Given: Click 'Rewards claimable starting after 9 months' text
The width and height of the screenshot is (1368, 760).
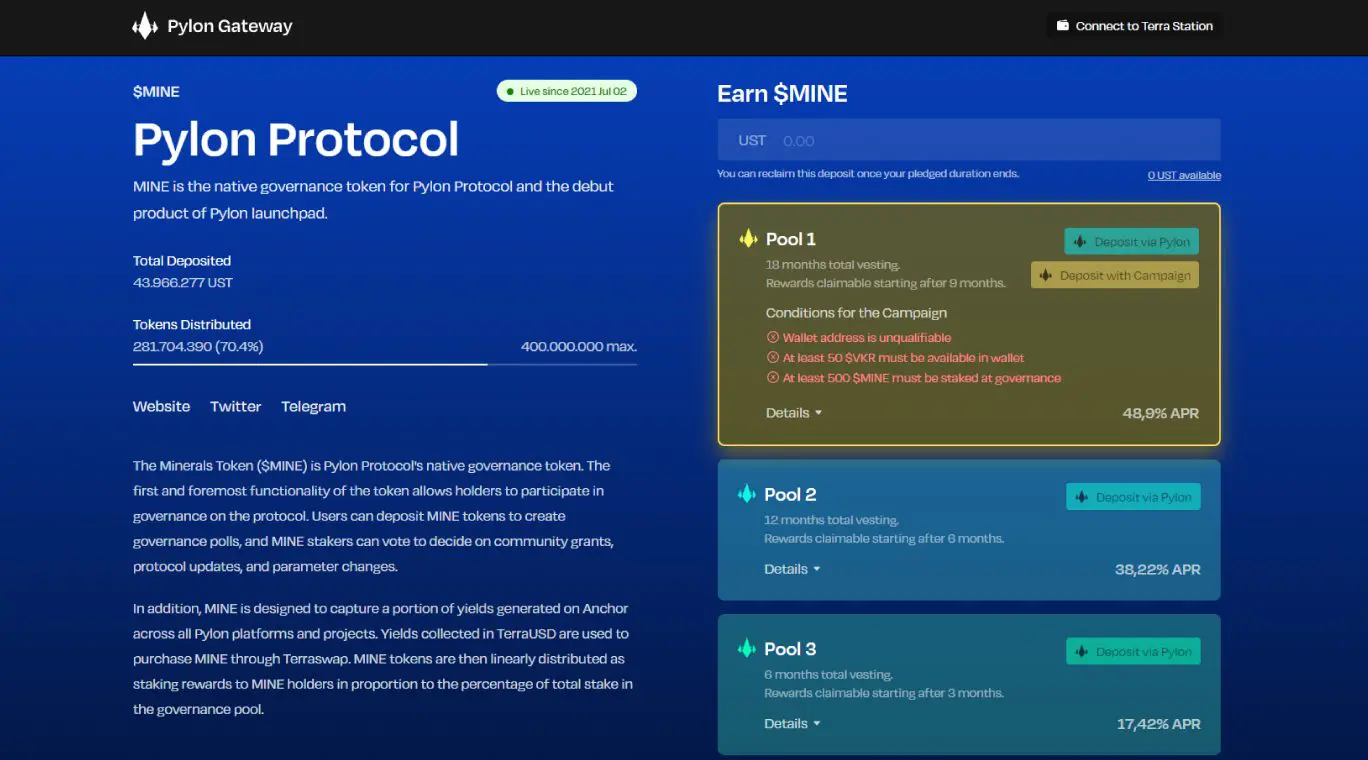Looking at the screenshot, I should (x=885, y=283).
